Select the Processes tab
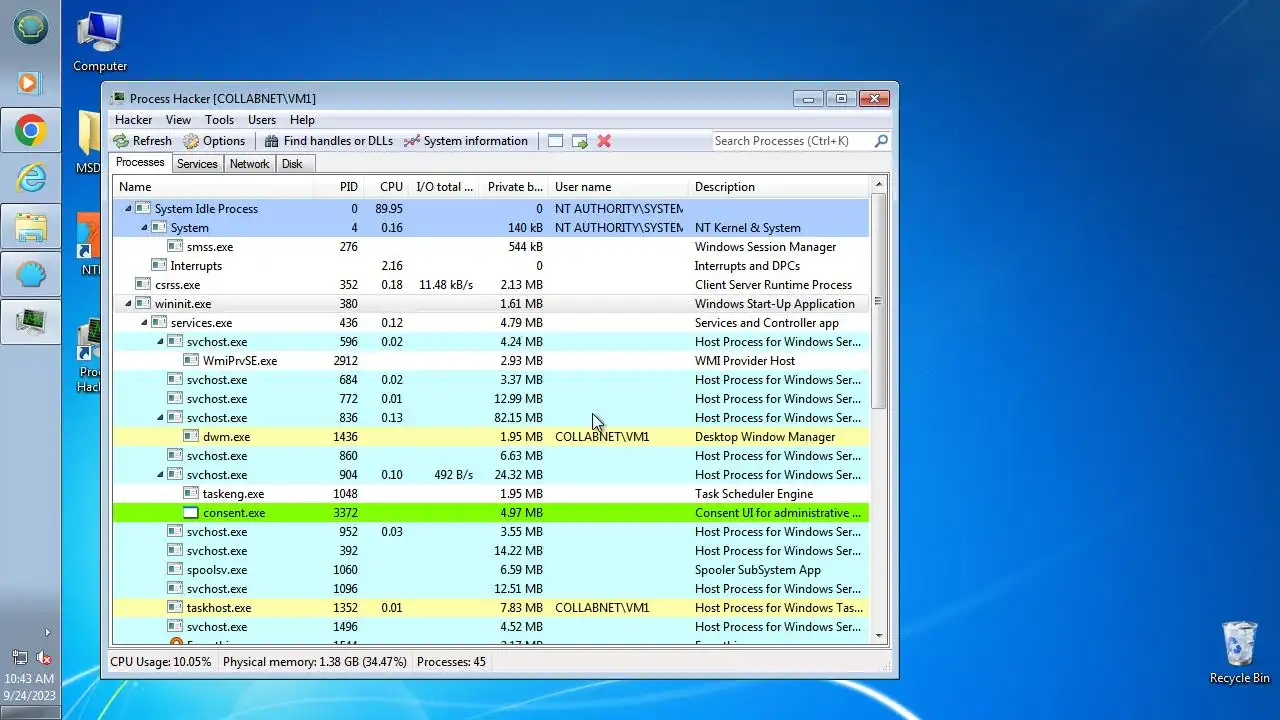 (140, 163)
